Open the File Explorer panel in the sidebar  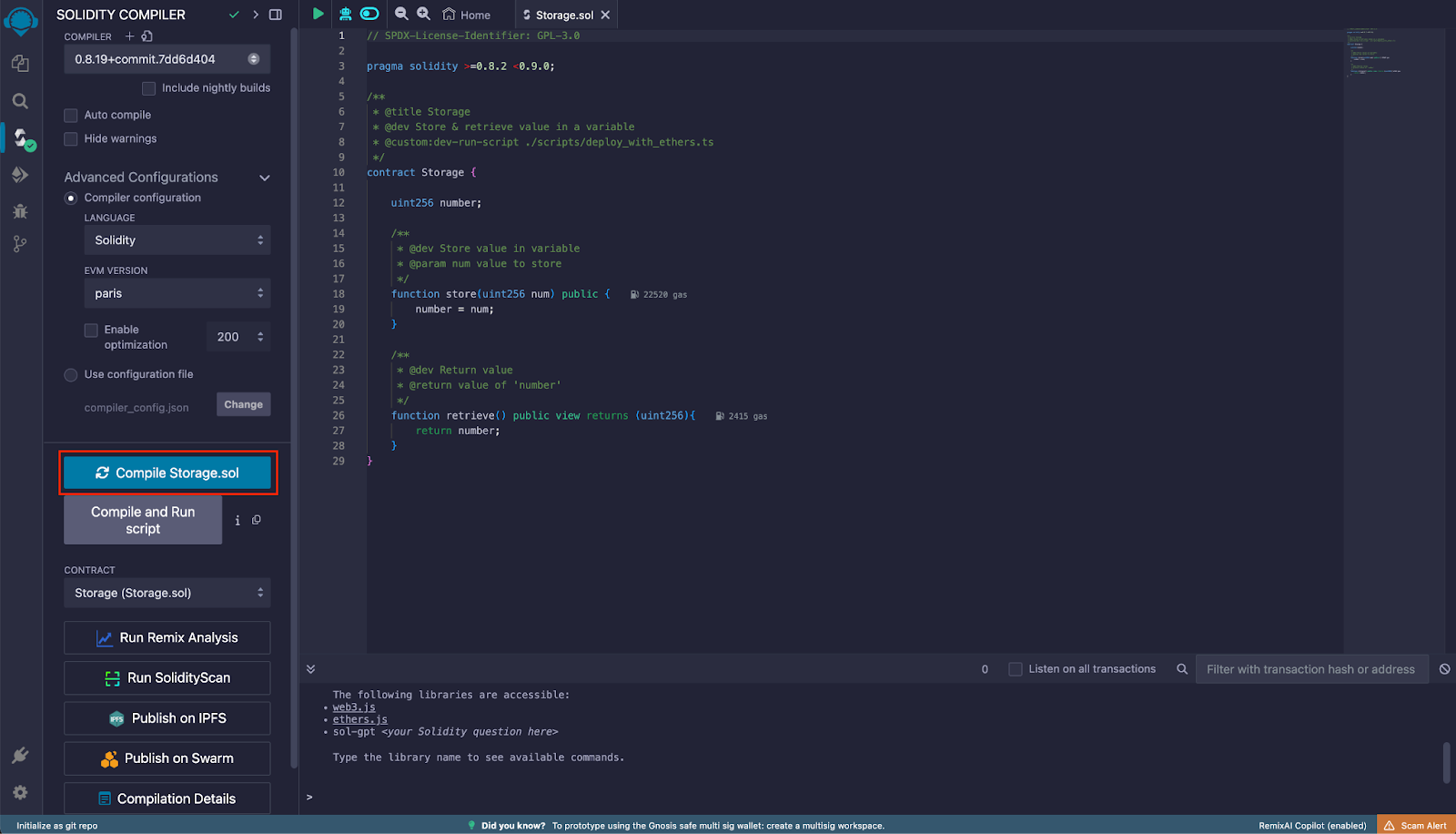(20, 64)
